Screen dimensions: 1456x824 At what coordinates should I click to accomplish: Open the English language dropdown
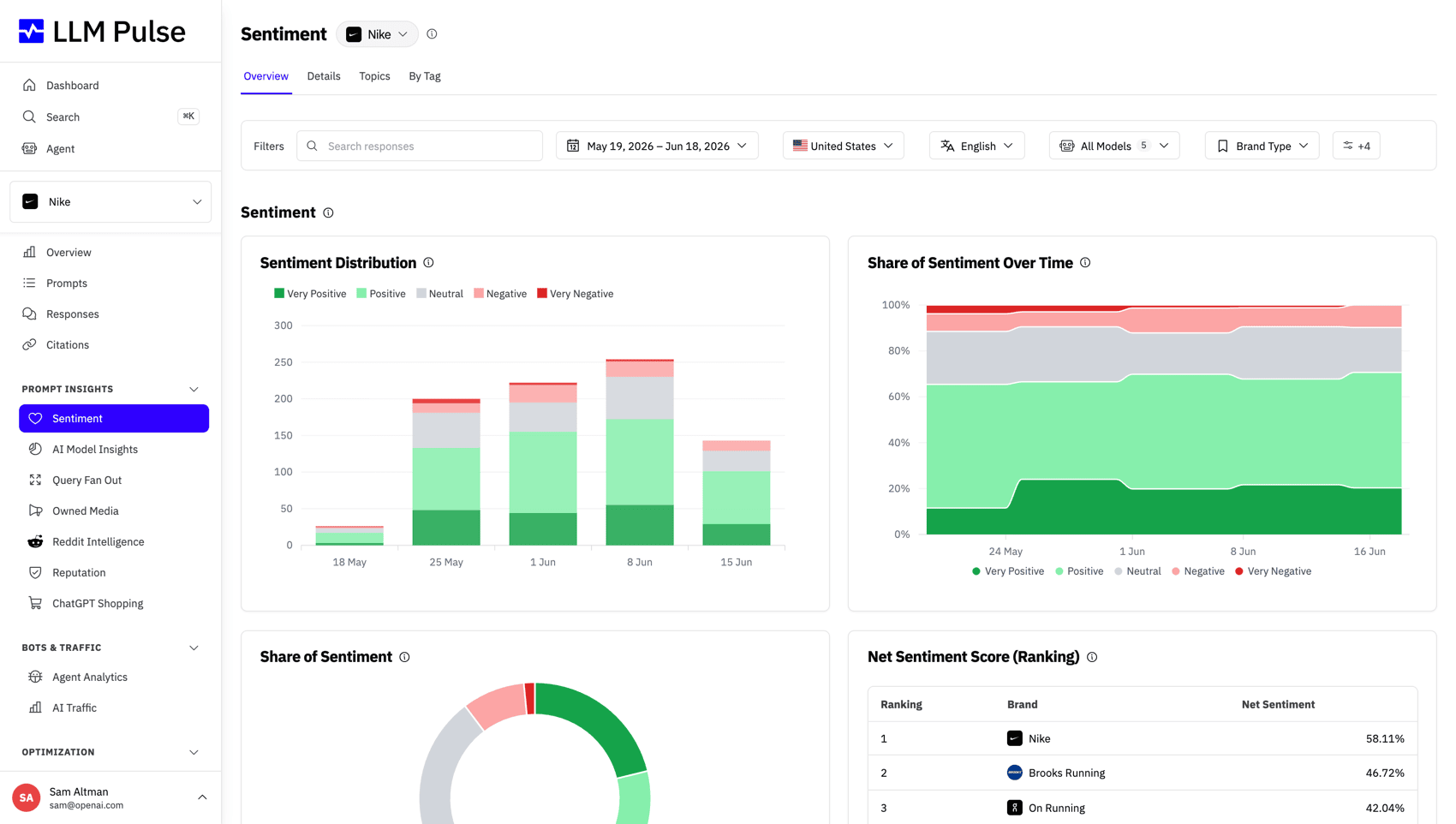coord(976,146)
